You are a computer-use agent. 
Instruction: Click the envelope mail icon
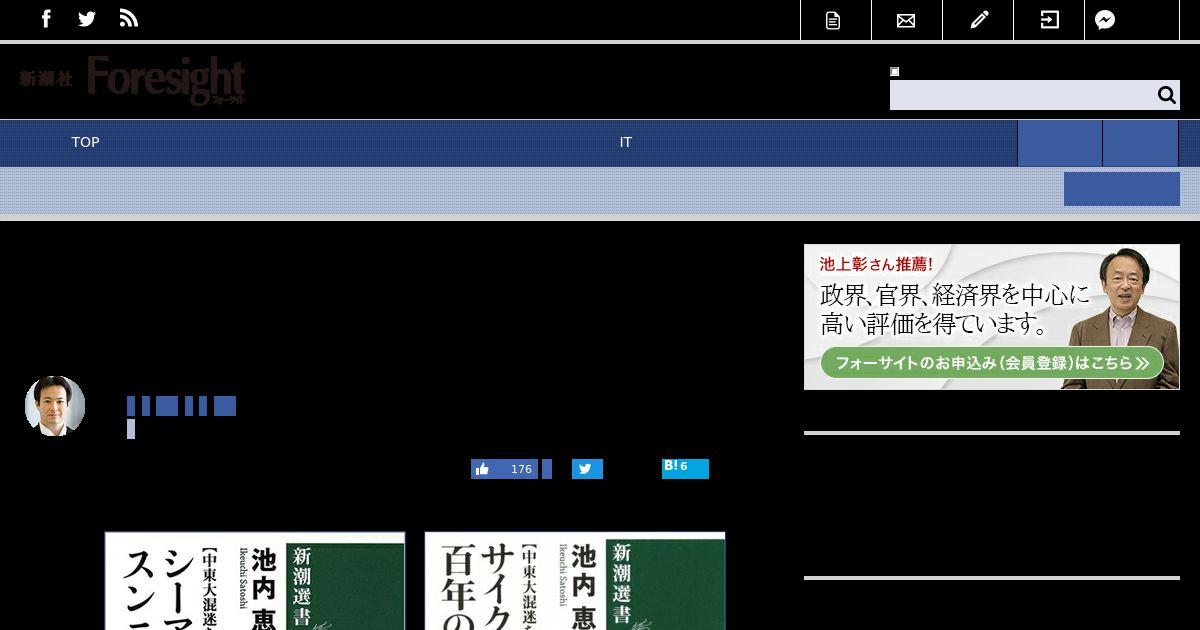906,20
